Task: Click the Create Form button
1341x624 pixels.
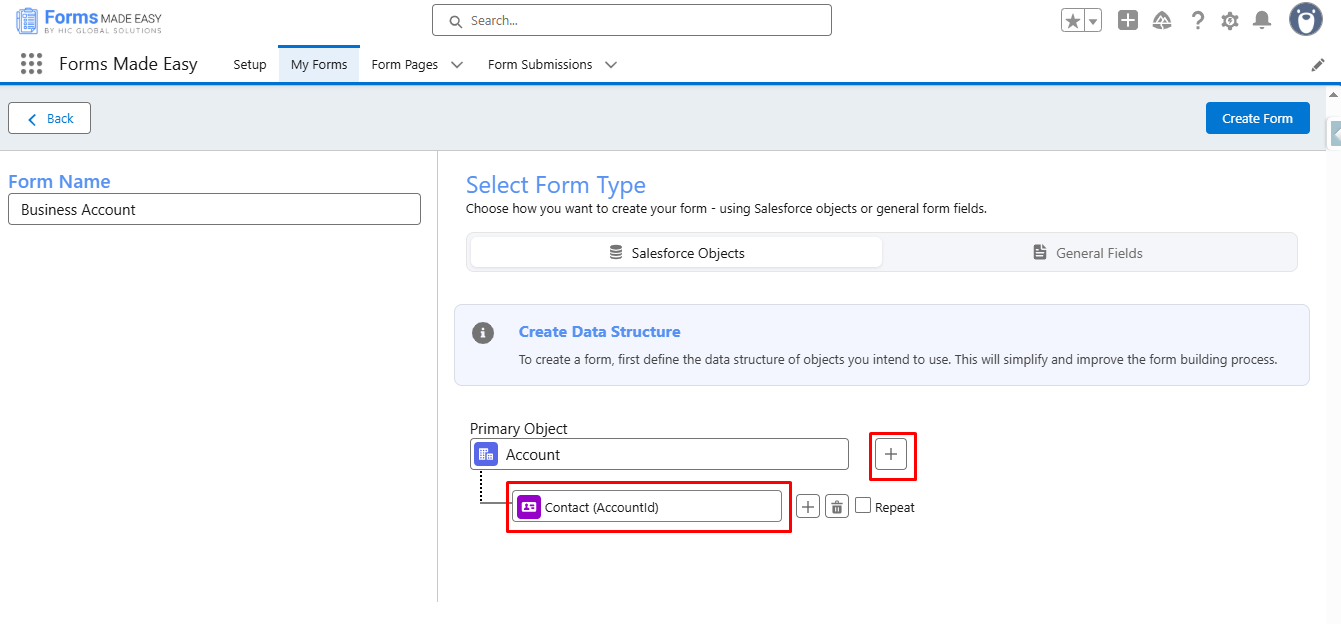Action: coord(1257,118)
